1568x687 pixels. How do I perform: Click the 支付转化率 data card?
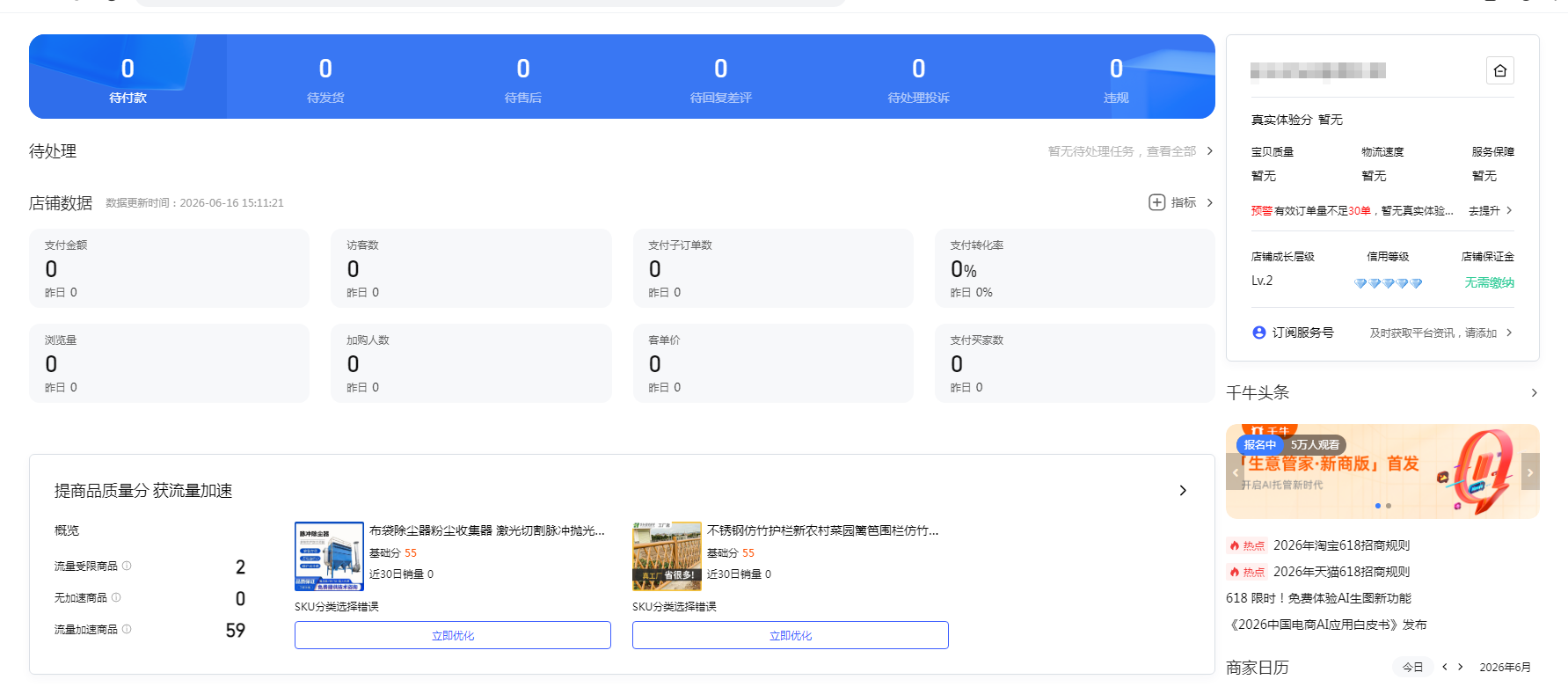1075,268
